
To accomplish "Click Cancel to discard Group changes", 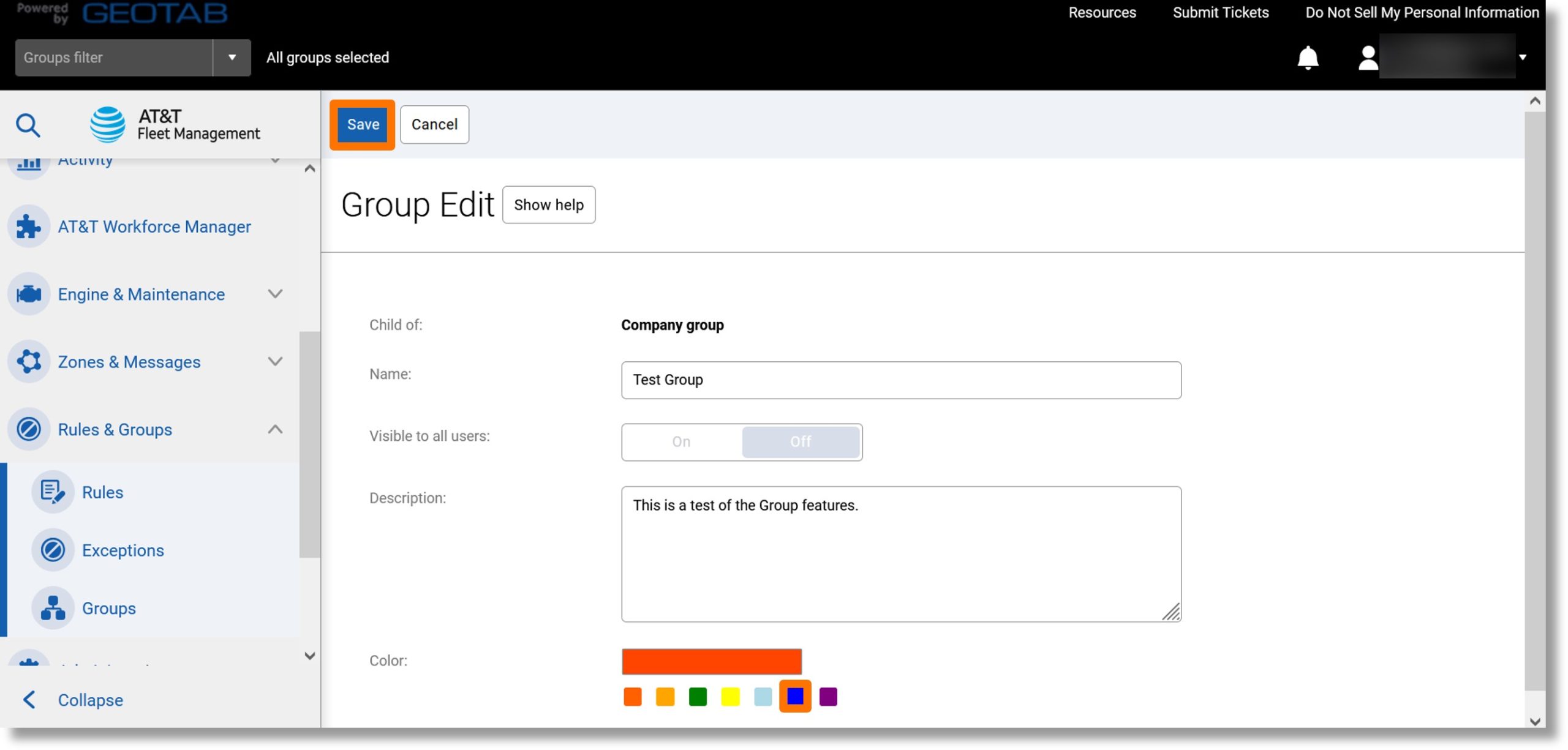I will [434, 124].
